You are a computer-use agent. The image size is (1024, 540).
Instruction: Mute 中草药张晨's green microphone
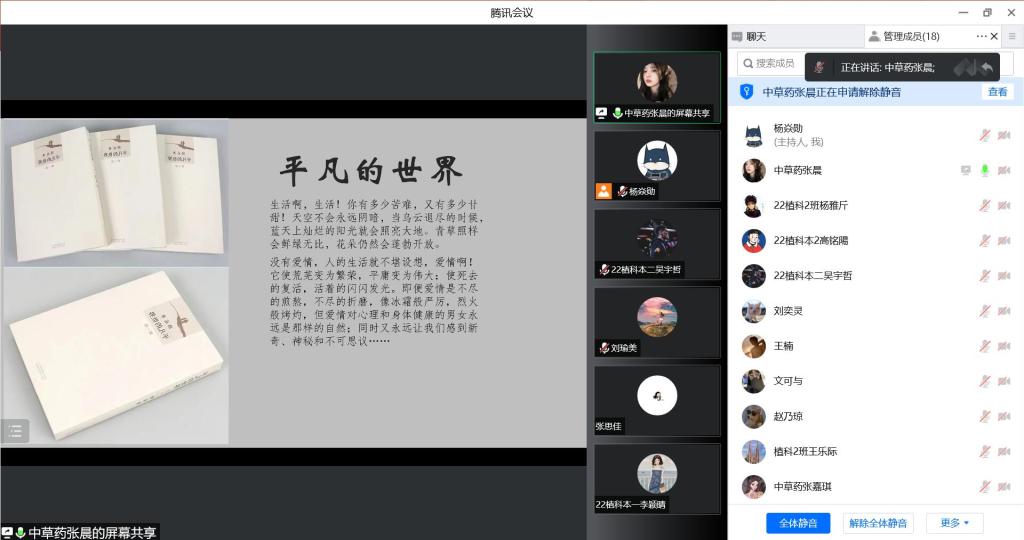pyautogui.click(x=985, y=170)
